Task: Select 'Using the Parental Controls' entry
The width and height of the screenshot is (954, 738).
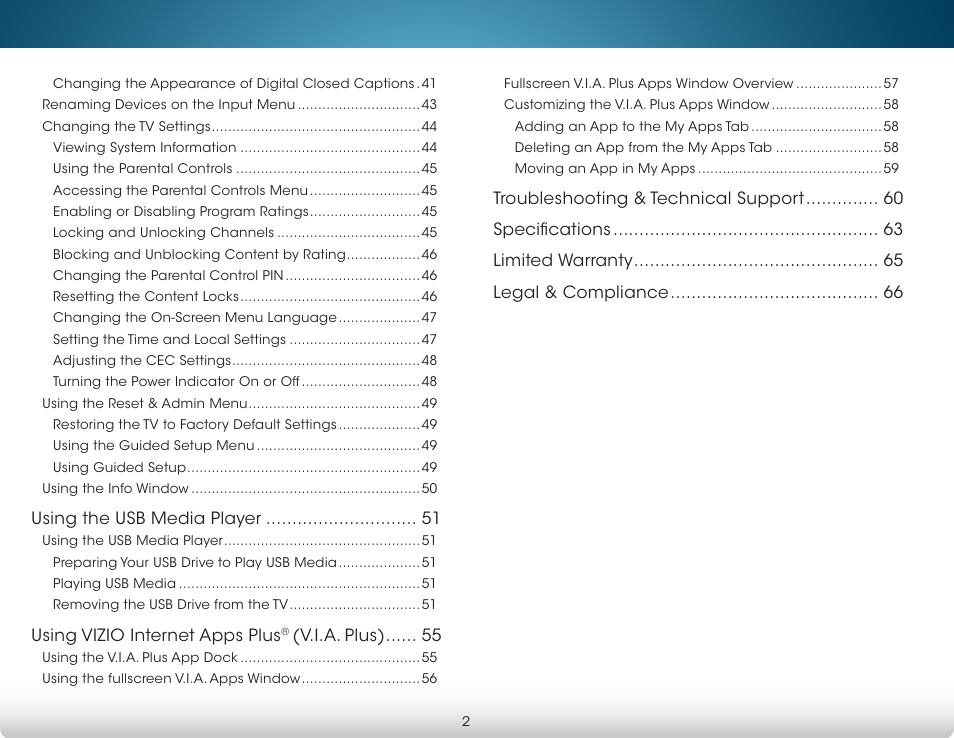Action: pyautogui.click(x=245, y=169)
